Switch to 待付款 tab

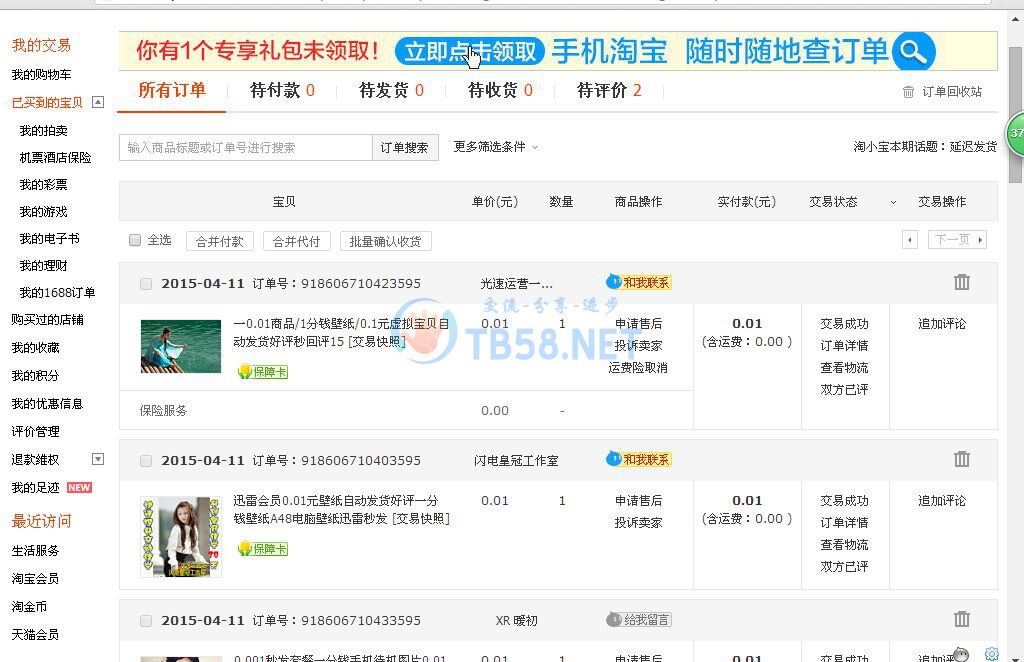[282, 90]
